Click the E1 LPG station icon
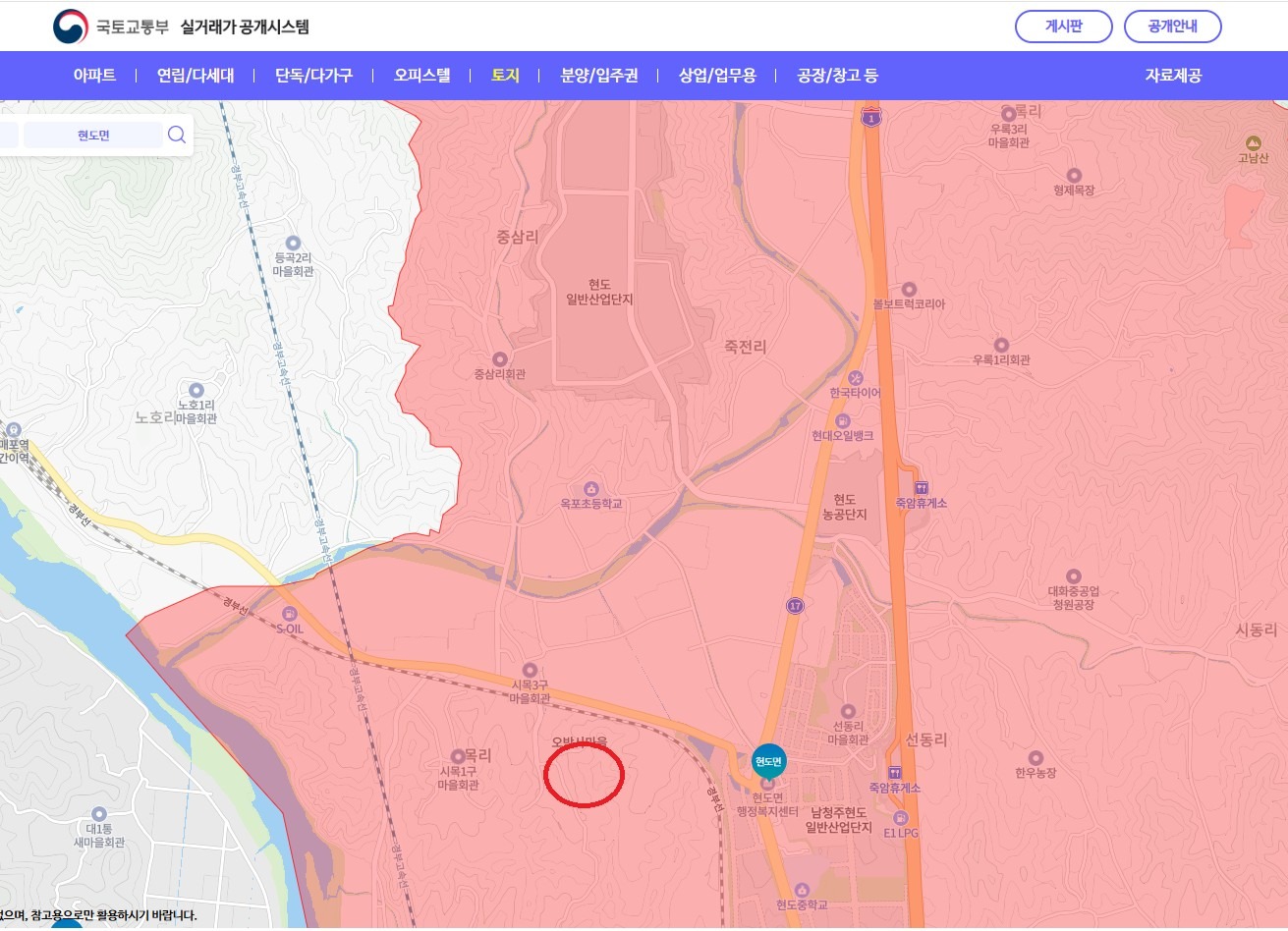Screen dimensions: 1288x931 click(901, 817)
